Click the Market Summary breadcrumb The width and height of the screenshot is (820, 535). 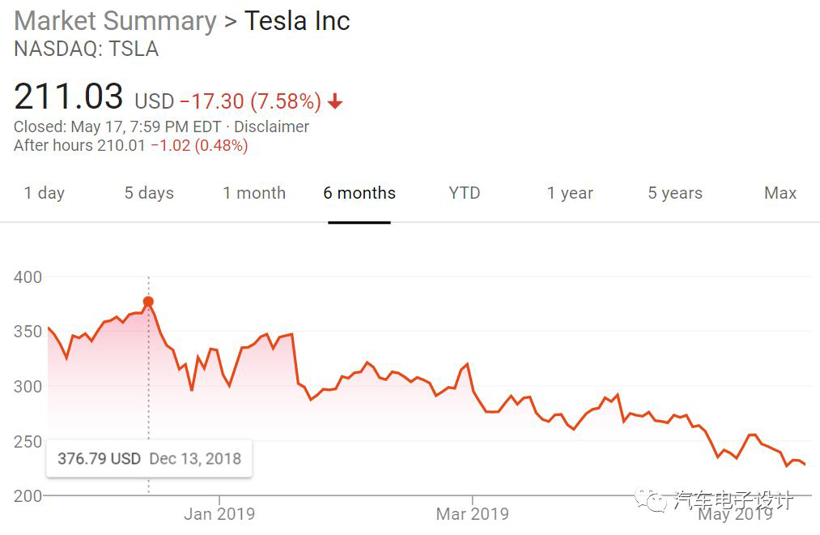click(114, 20)
